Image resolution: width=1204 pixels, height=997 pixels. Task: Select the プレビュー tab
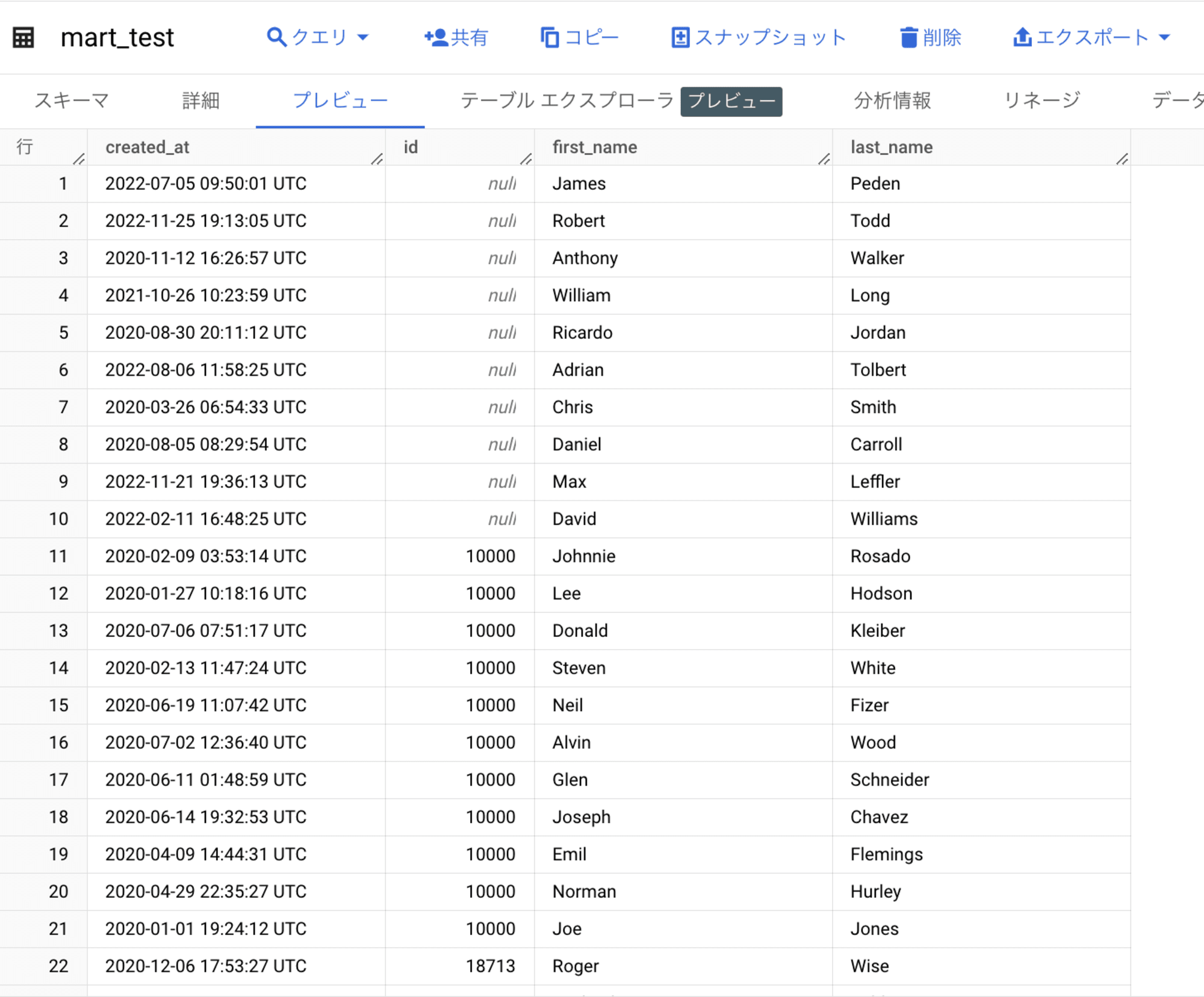tap(340, 101)
